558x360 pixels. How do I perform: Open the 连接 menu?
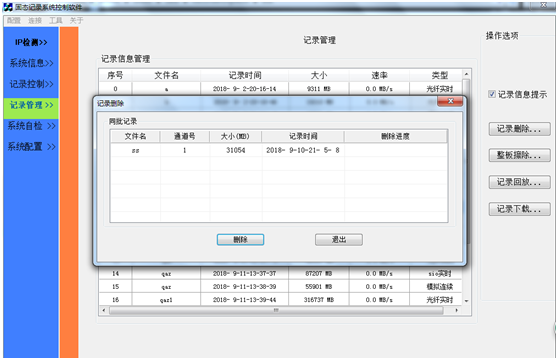35,21
